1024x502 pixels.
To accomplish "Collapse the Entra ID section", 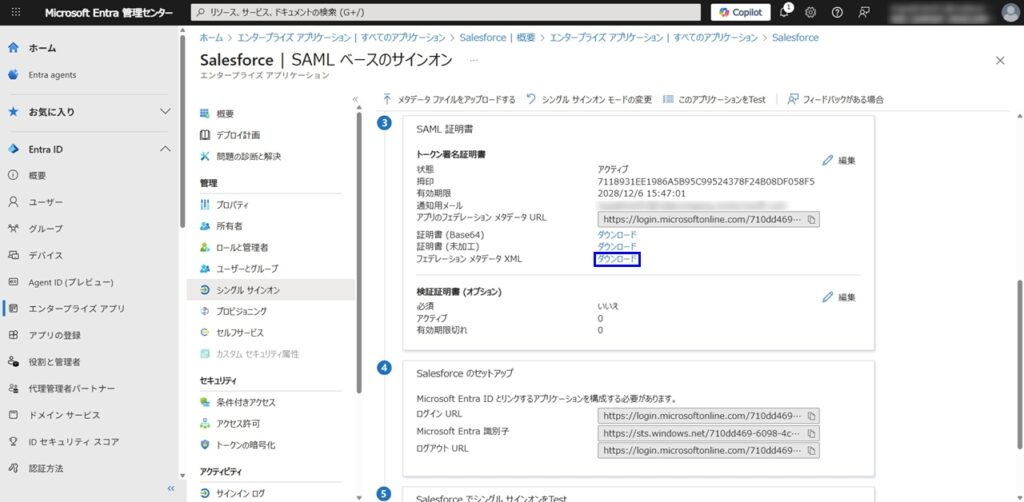I will coord(165,149).
